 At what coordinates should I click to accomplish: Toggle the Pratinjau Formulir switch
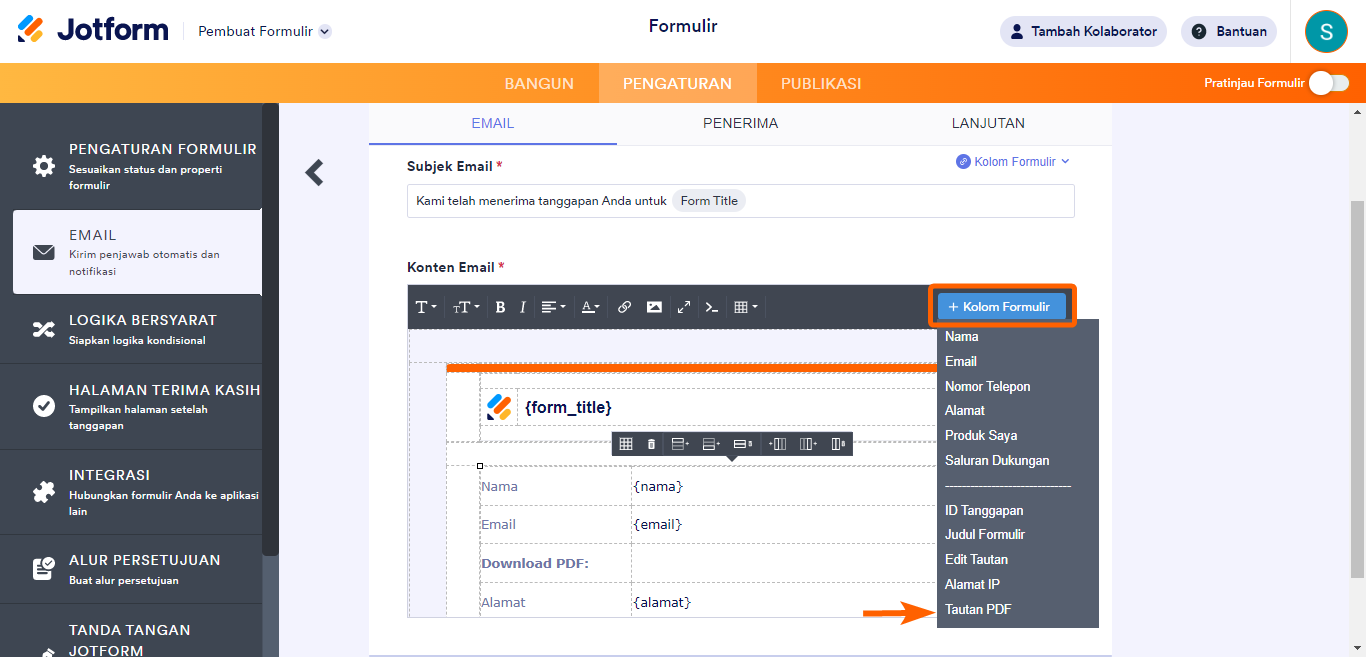click(1329, 83)
